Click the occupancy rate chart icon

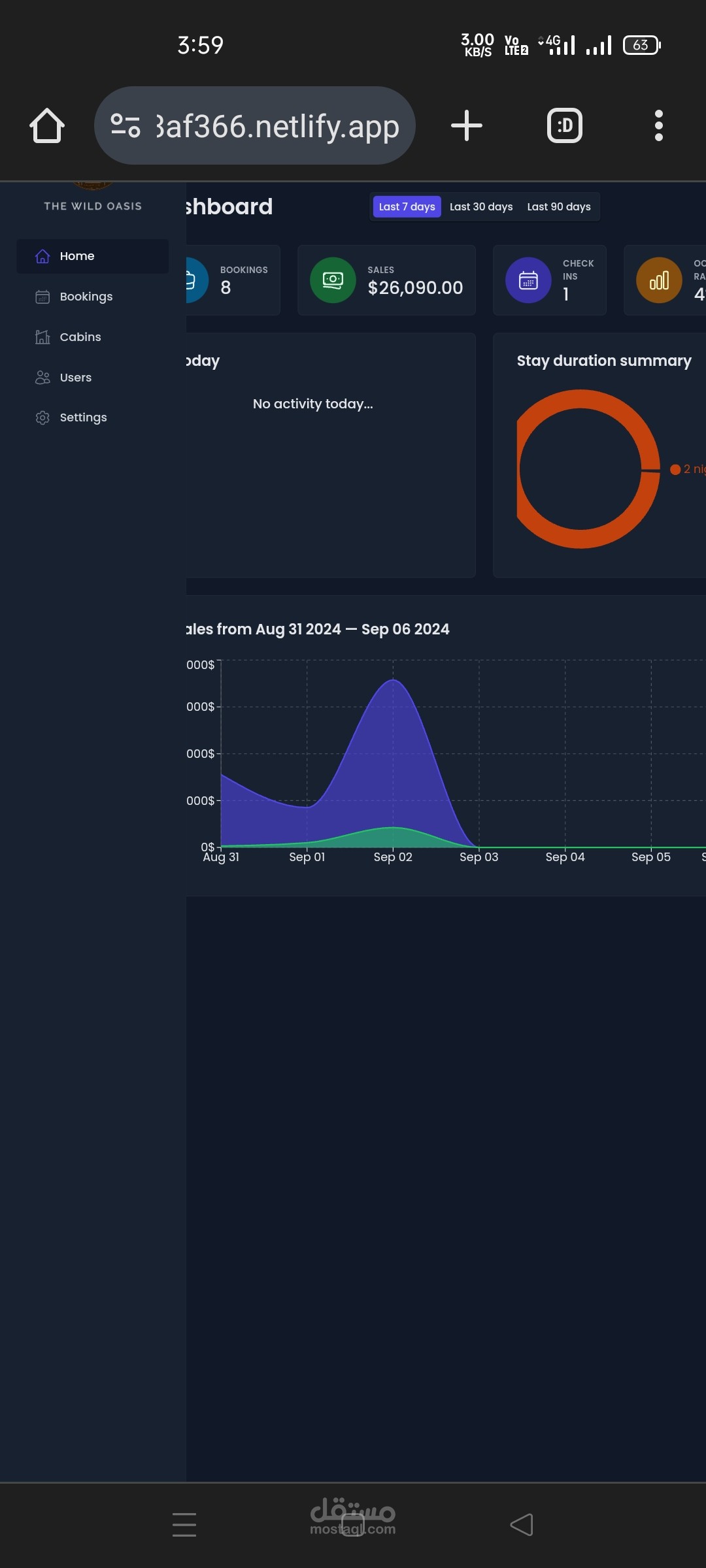pos(659,280)
